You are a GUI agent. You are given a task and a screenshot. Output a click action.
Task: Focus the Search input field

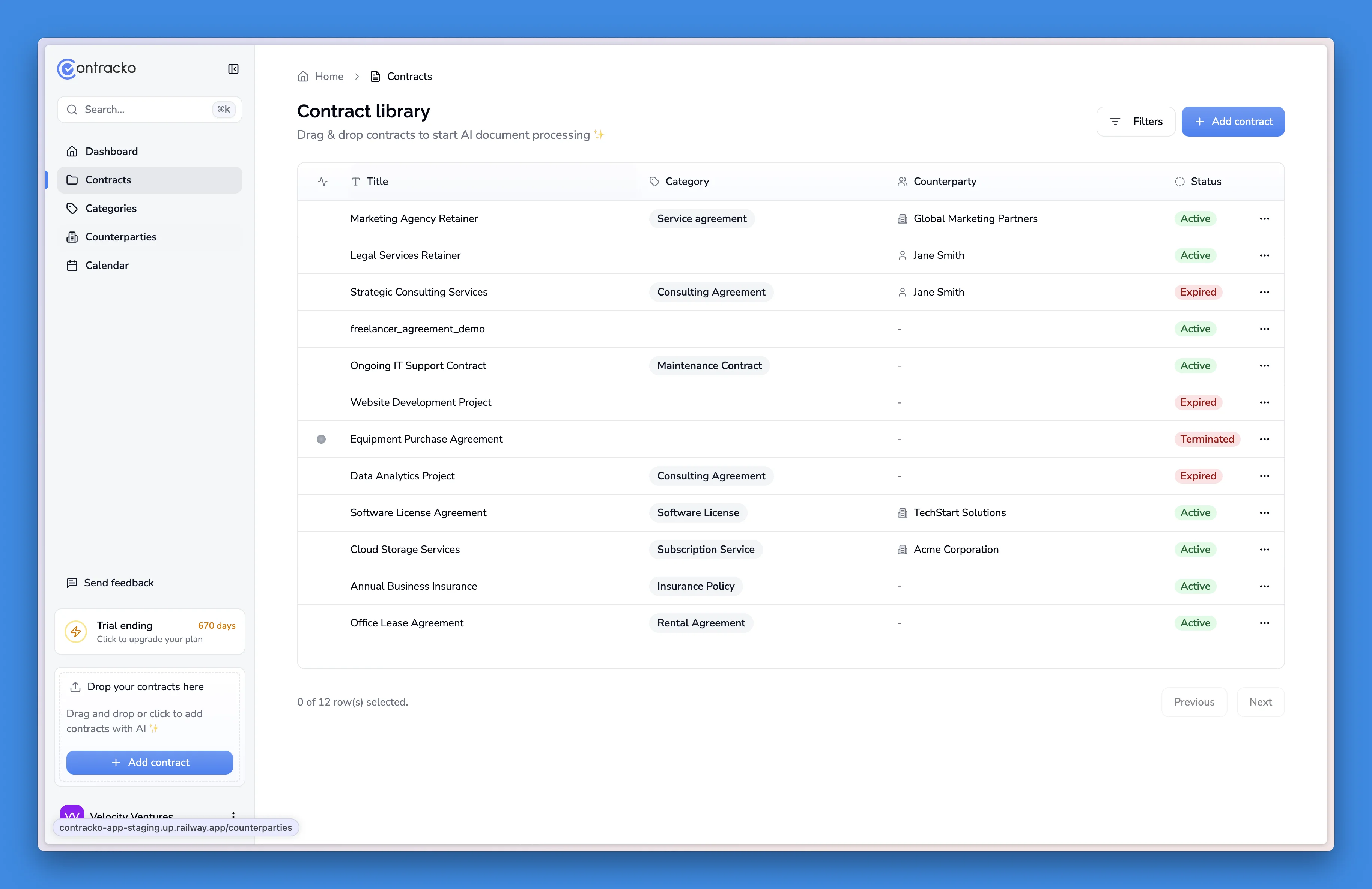[144, 110]
